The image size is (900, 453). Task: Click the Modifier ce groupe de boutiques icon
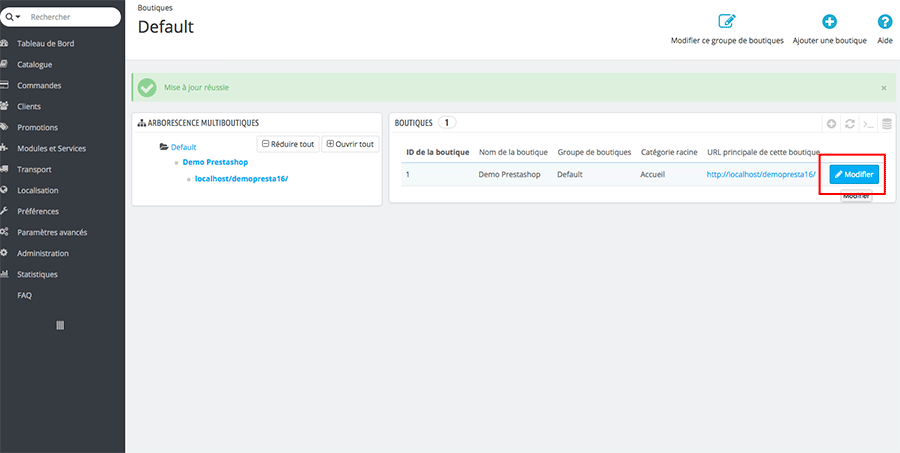[x=726, y=22]
